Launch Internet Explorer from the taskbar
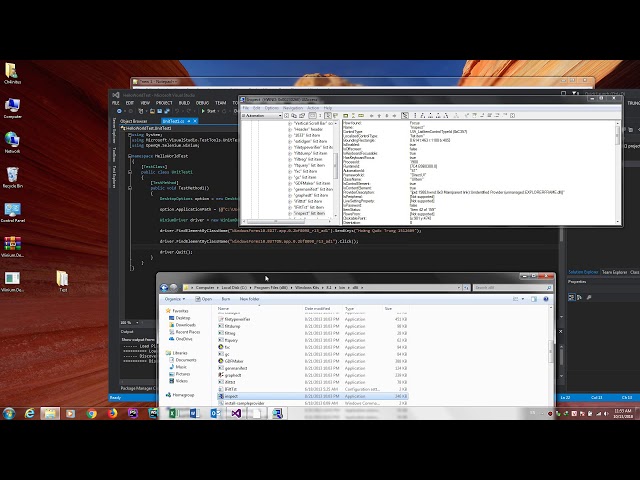 pos(30,413)
